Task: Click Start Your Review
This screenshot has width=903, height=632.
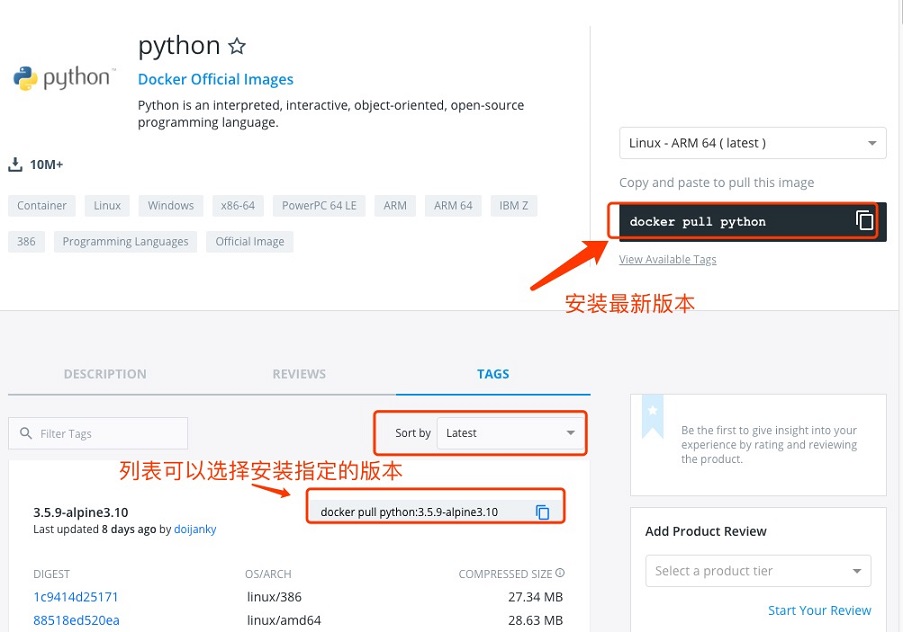Action: [819, 610]
